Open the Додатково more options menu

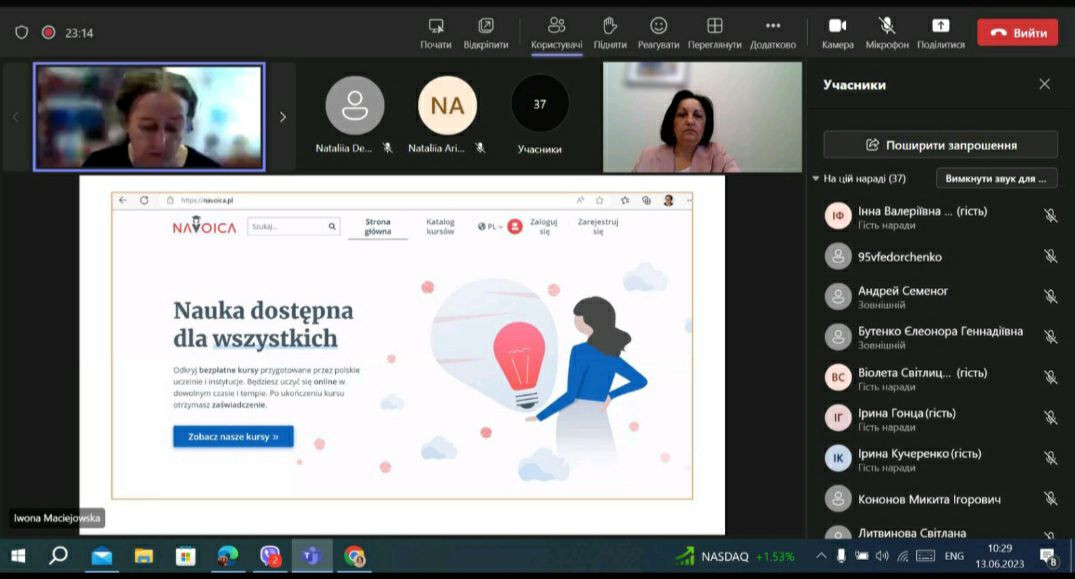[772, 27]
